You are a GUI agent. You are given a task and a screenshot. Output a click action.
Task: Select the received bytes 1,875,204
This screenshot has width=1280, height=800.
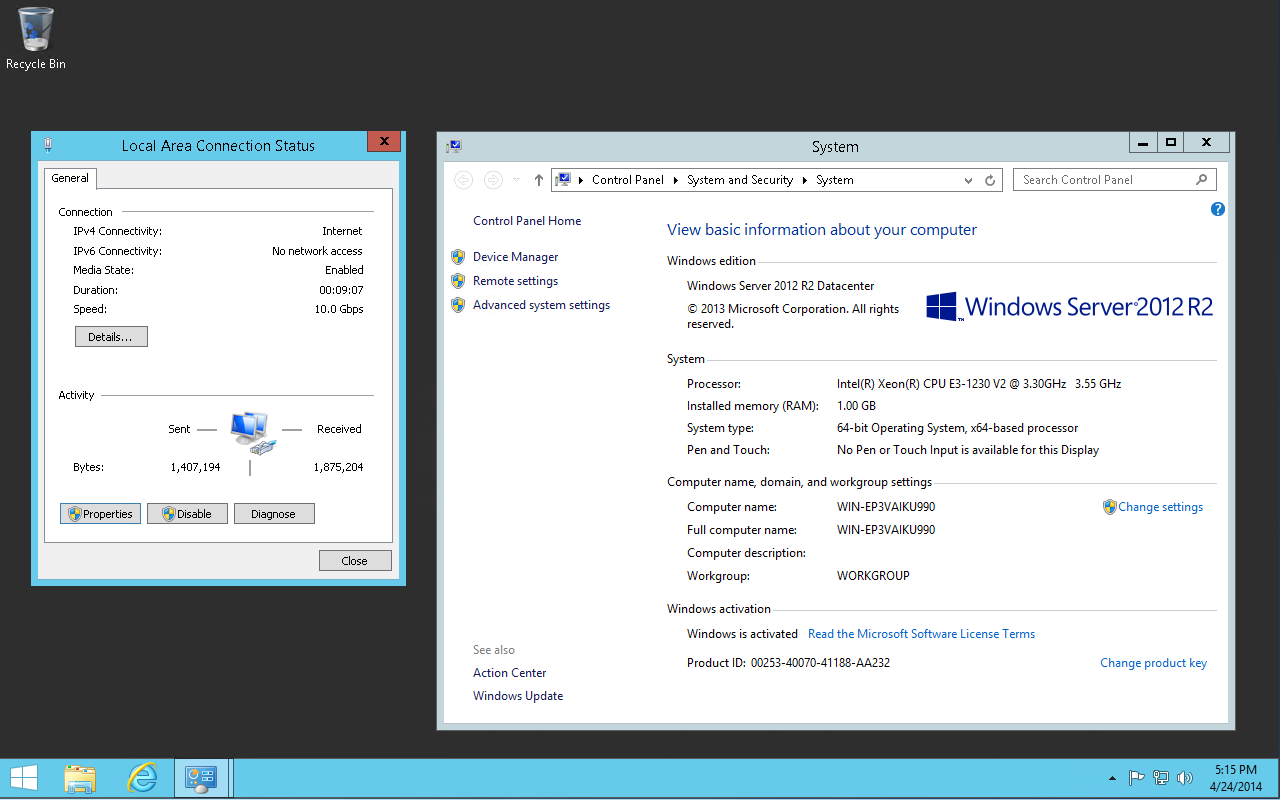[x=338, y=467]
